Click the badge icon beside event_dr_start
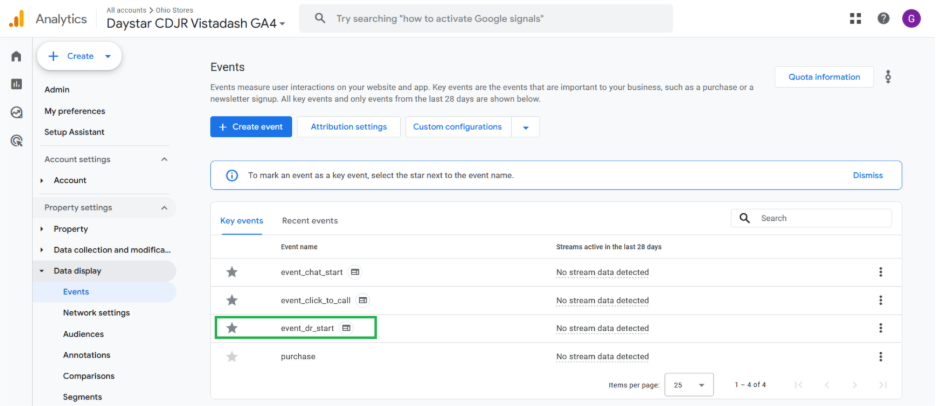 [346, 328]
